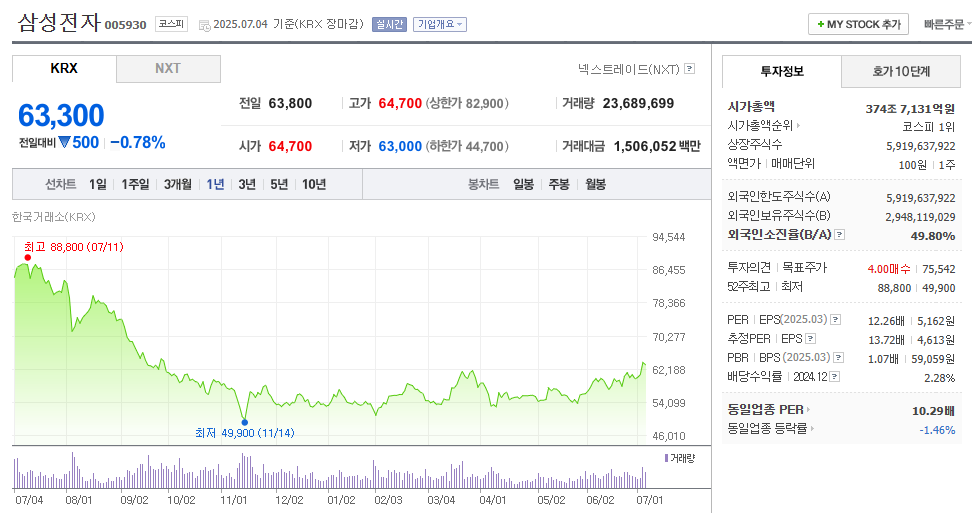Open the help icon beside 배당수익률 2024.12
This screenshot has height=513, width=972.
pos(834,377)
